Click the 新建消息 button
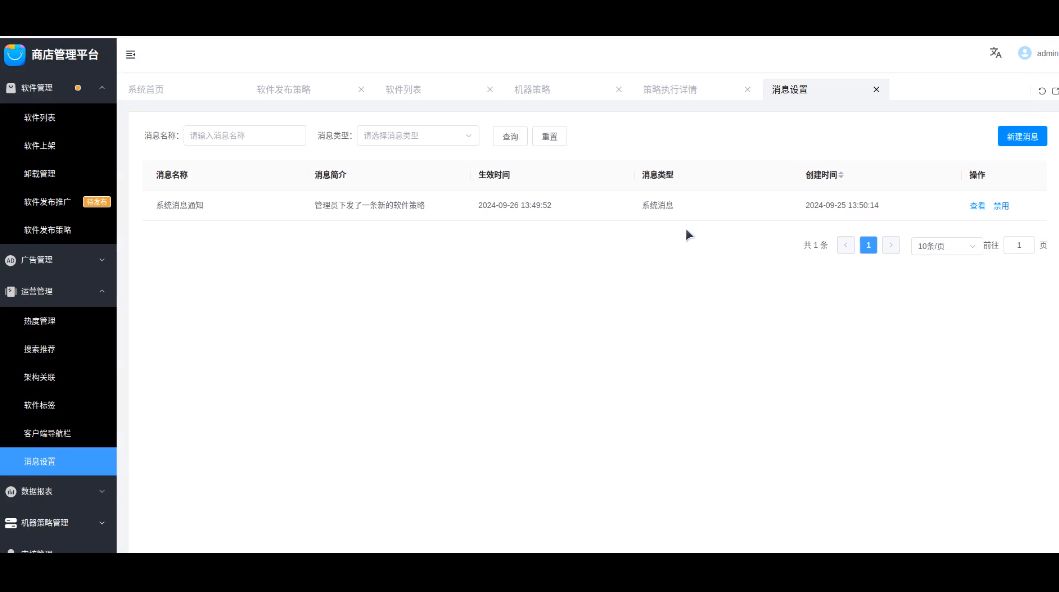Screen dimensions: 1059x592 coord(1021,136)
